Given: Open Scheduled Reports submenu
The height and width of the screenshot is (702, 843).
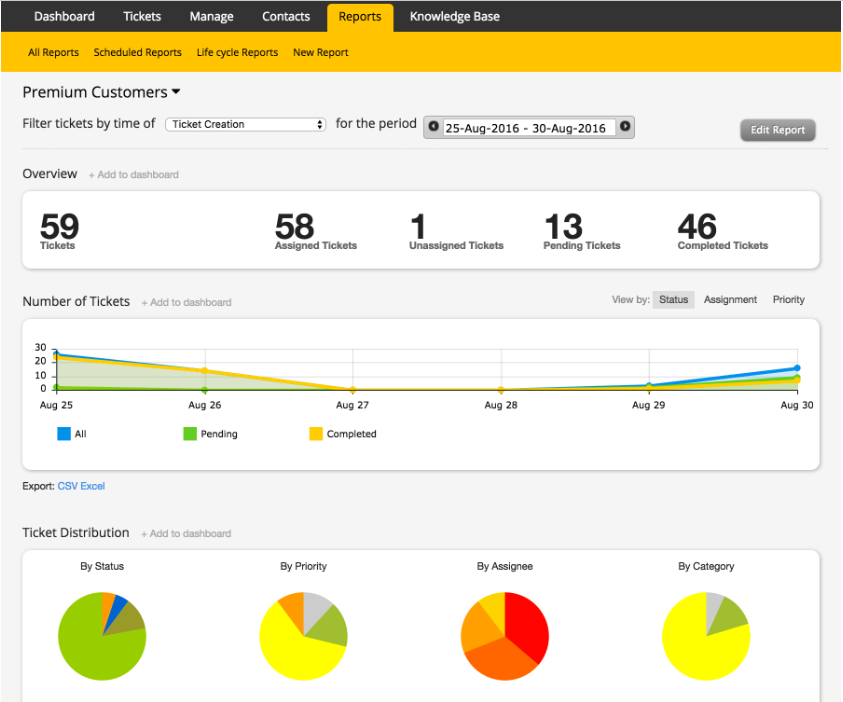Looking at the screenshot, I should click(138, 52).
